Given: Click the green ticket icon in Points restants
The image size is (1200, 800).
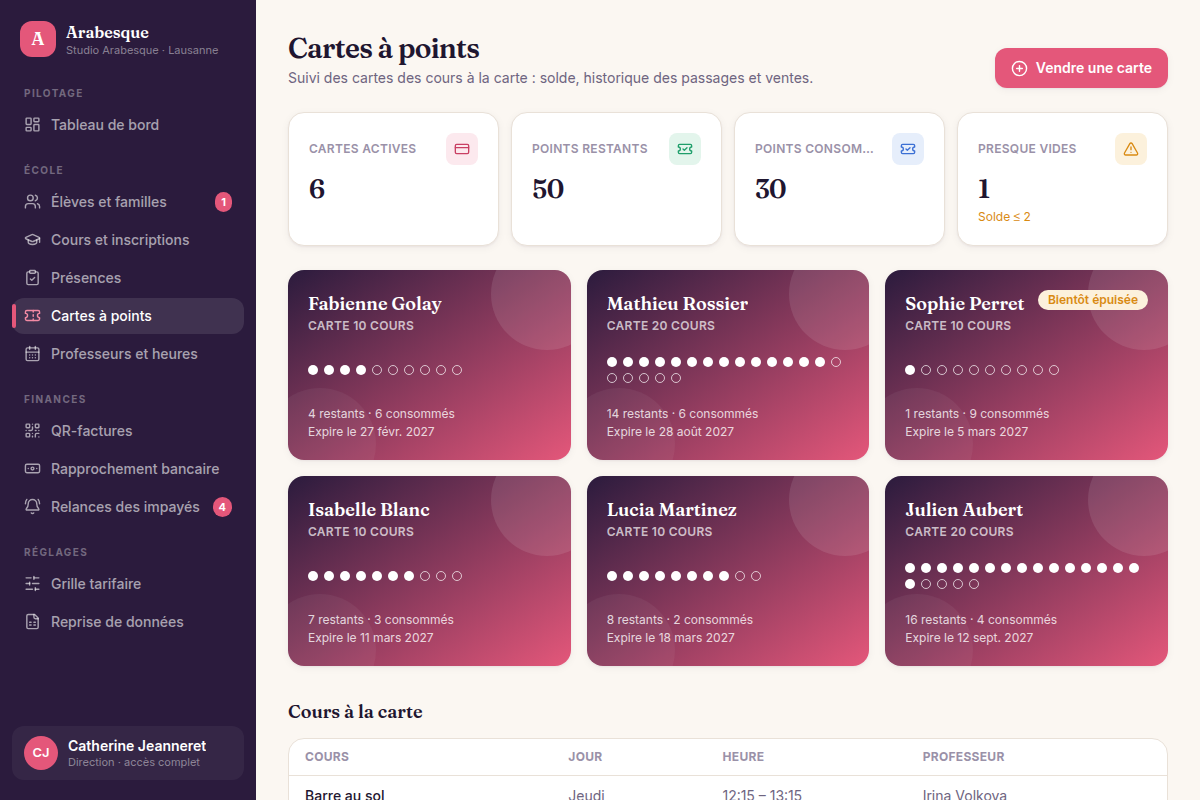Looking at the screenshot, I should [685, 149].
